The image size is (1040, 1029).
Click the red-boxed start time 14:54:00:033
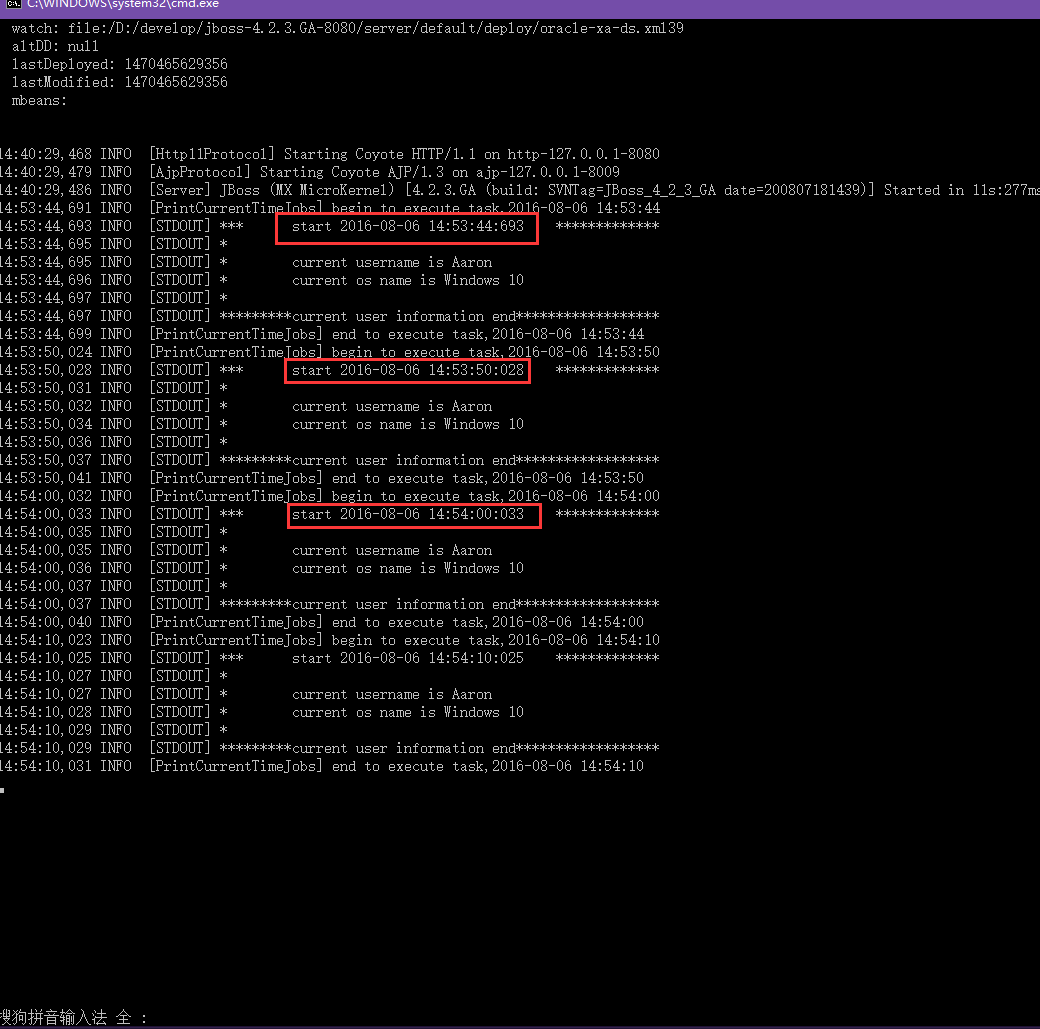[407, 515]
